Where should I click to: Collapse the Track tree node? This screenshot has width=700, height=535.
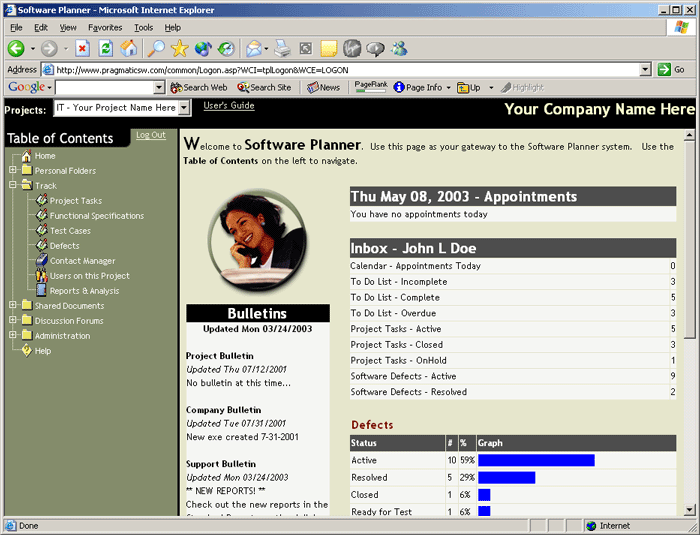click(x=12, y=185)
